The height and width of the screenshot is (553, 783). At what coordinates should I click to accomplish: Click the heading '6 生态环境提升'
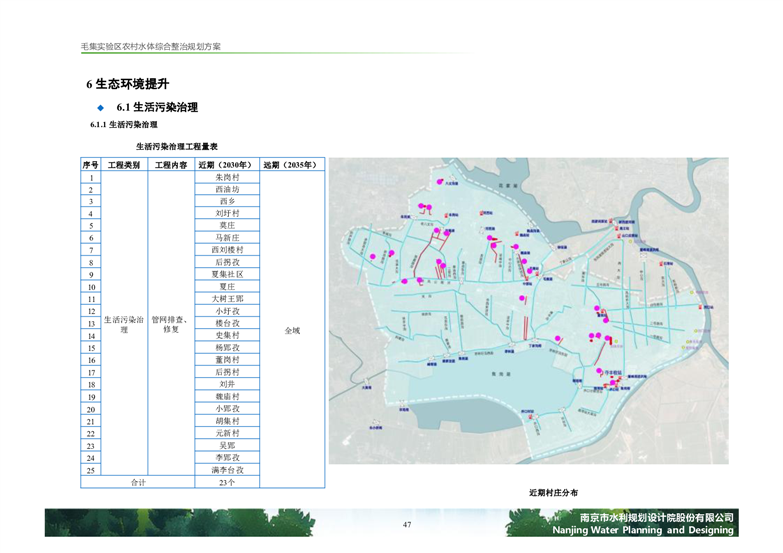pos(128,84)
